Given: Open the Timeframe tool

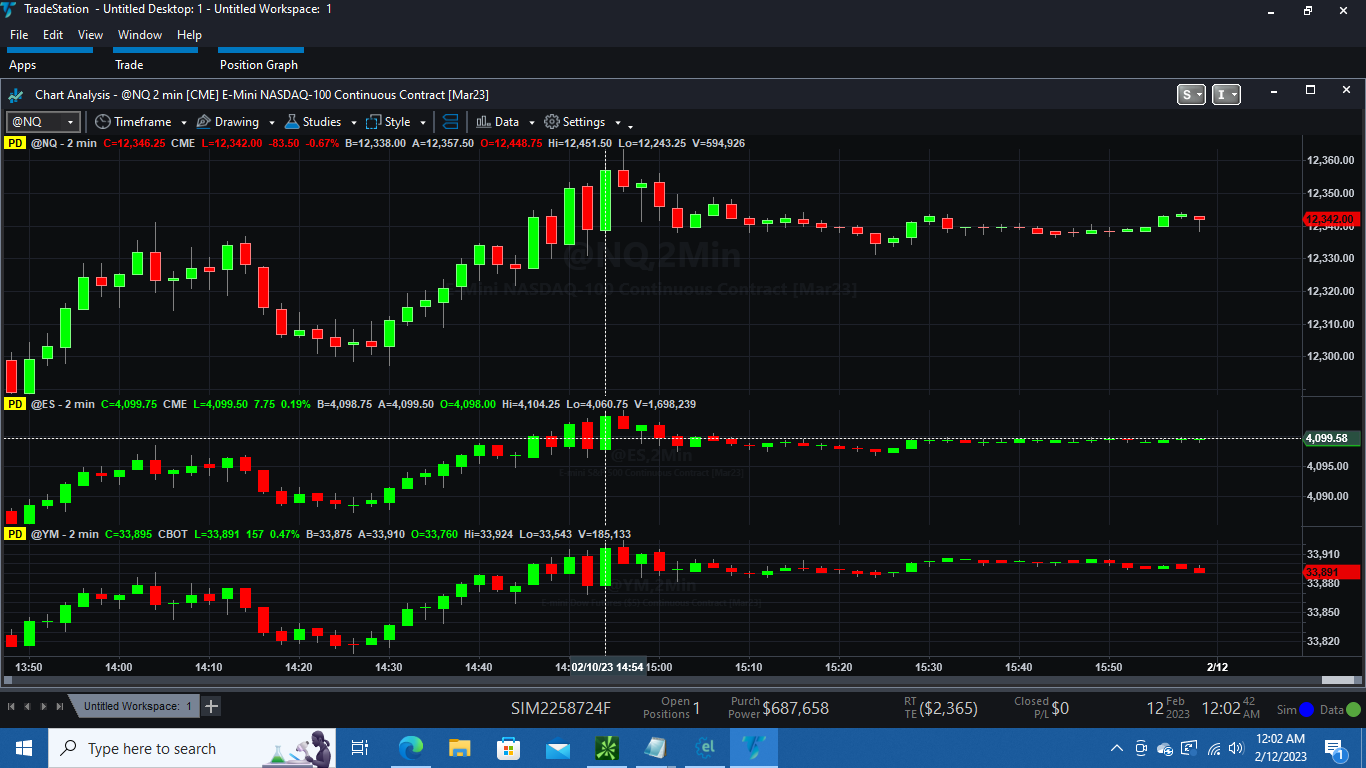Looking at the screenshot, I should [133, 122].
